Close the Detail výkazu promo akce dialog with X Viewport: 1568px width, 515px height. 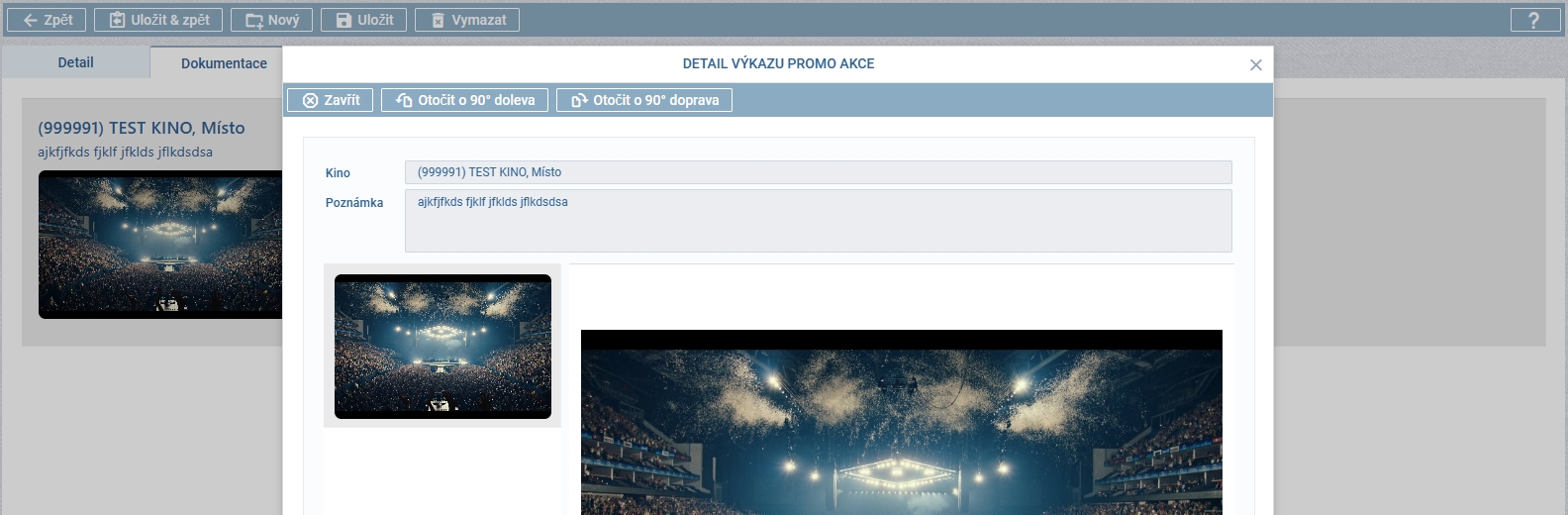point(1255,65)
